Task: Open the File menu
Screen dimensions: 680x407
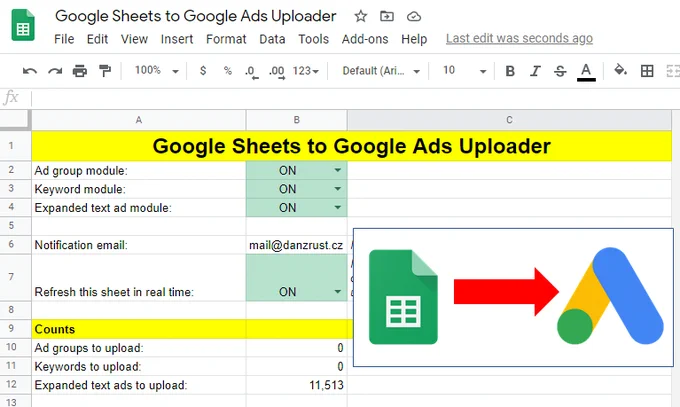Action: (x=64, y=39)
